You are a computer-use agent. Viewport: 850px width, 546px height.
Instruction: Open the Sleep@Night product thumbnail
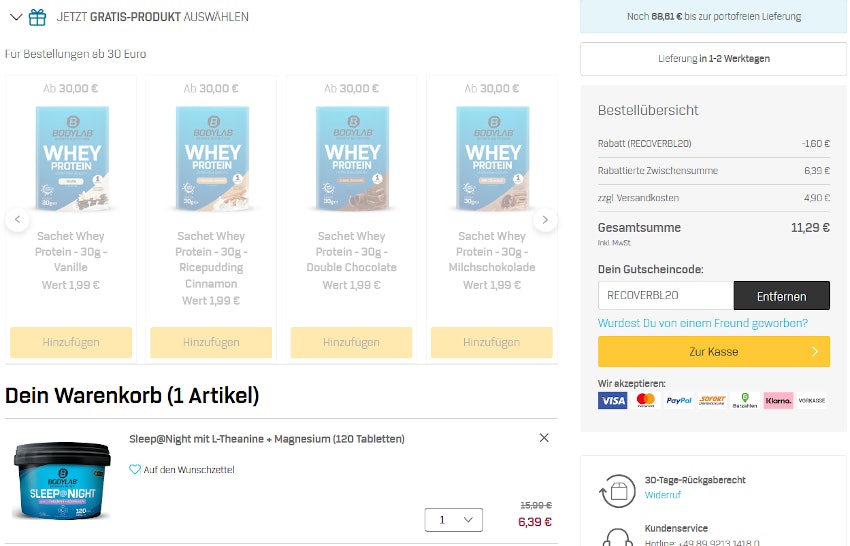coord(62,480)
